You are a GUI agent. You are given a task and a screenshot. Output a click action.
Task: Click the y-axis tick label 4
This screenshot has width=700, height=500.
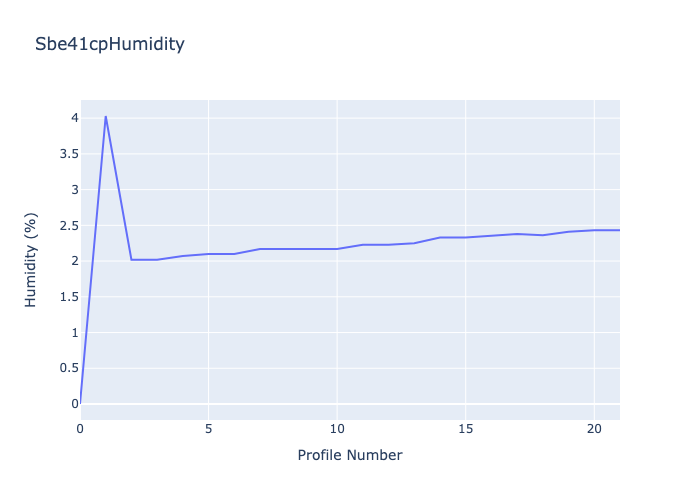[73, 118]
